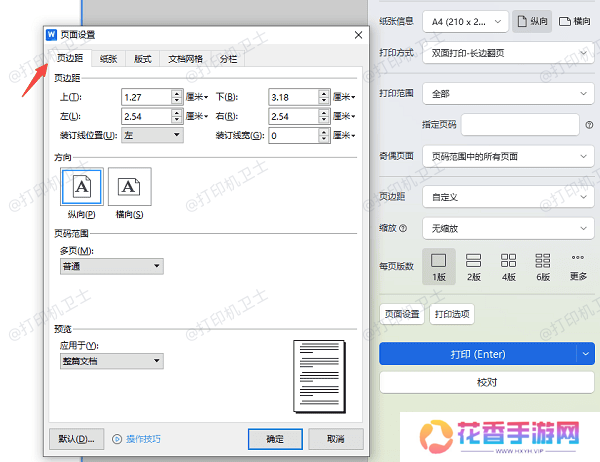Select the 1版 layout icon
Viewport: 600px width, 462px height.
tap(439, 267)
